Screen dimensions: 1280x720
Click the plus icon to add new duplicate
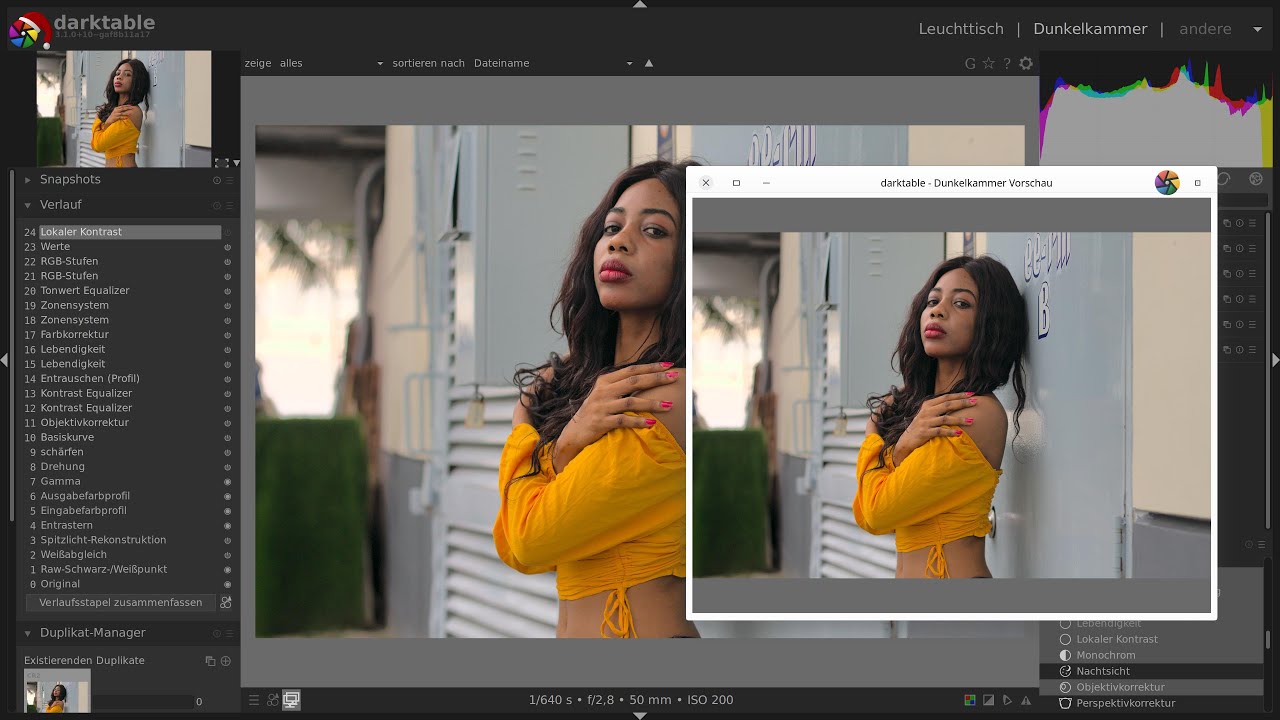tap(226, 661)
